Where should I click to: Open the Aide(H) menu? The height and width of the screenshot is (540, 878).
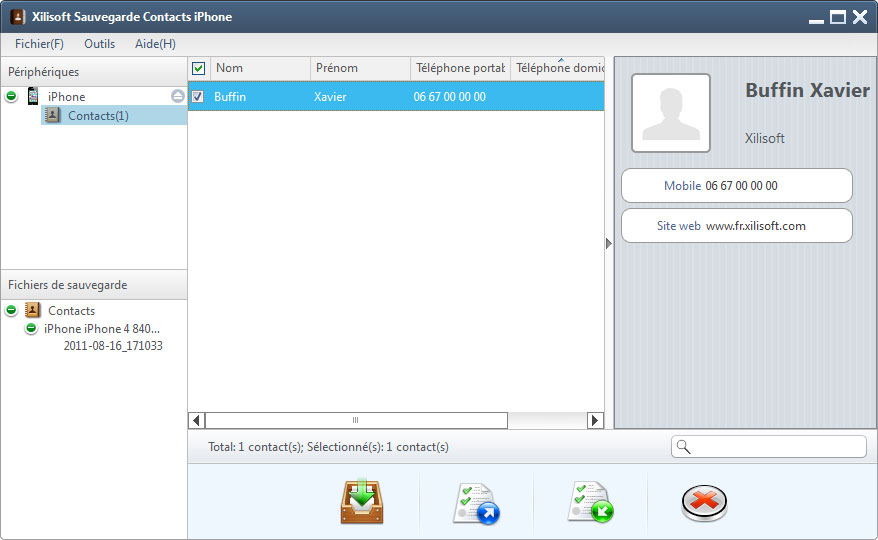coord(155,44)
